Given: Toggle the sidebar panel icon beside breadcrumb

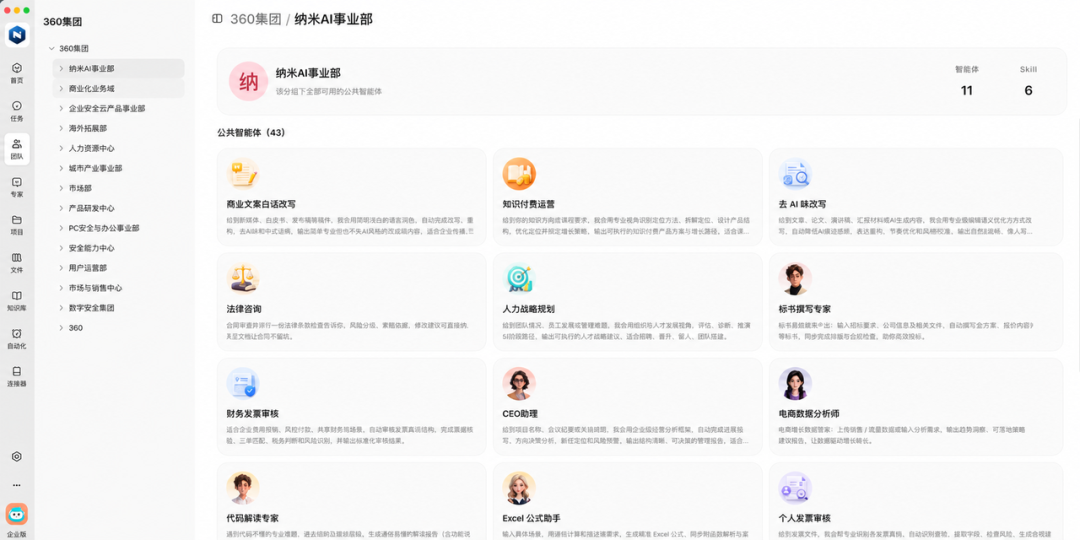Looking at the screenshot, I should [217, 19].
